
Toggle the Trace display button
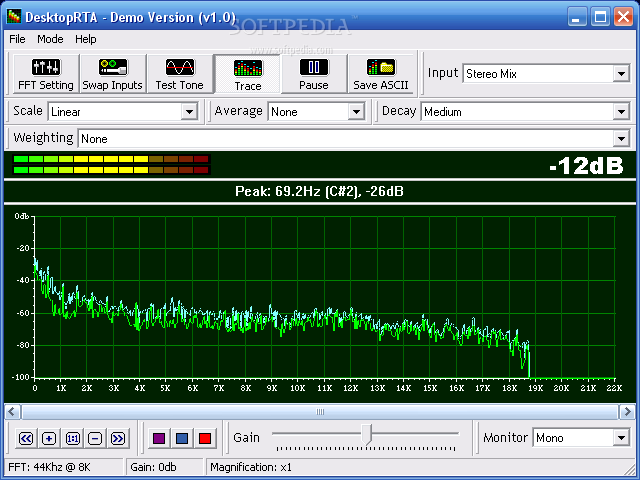[248, 74]
